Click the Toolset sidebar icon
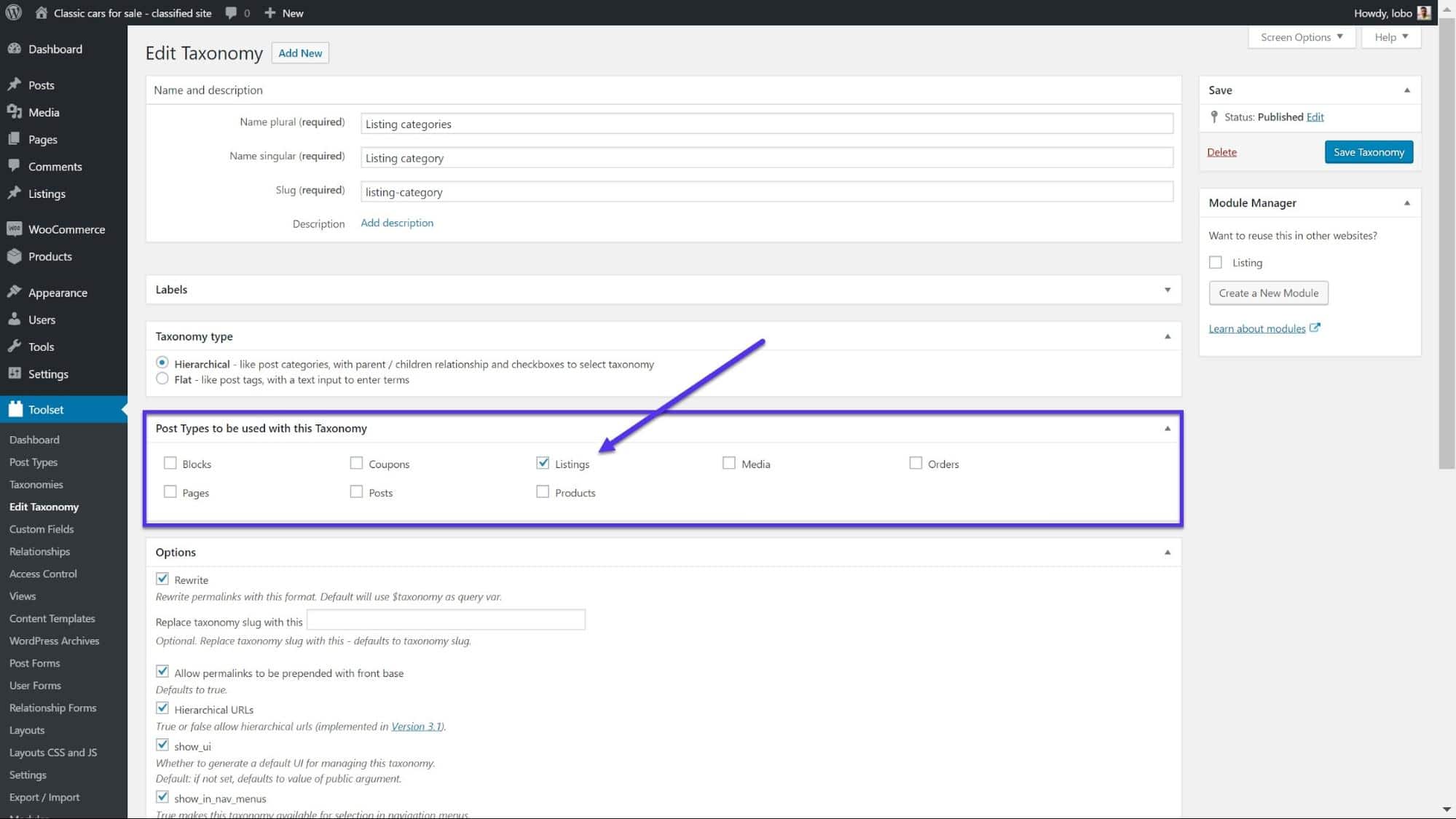 pyautogui.click(x=16, y=409)
